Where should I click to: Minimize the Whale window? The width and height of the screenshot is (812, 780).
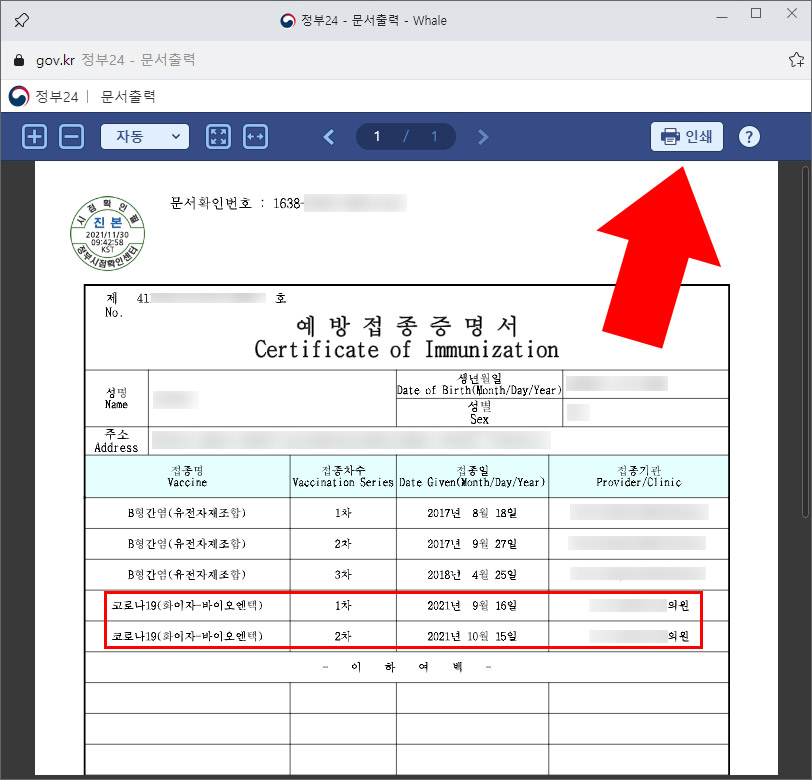[x=722, y=17]
